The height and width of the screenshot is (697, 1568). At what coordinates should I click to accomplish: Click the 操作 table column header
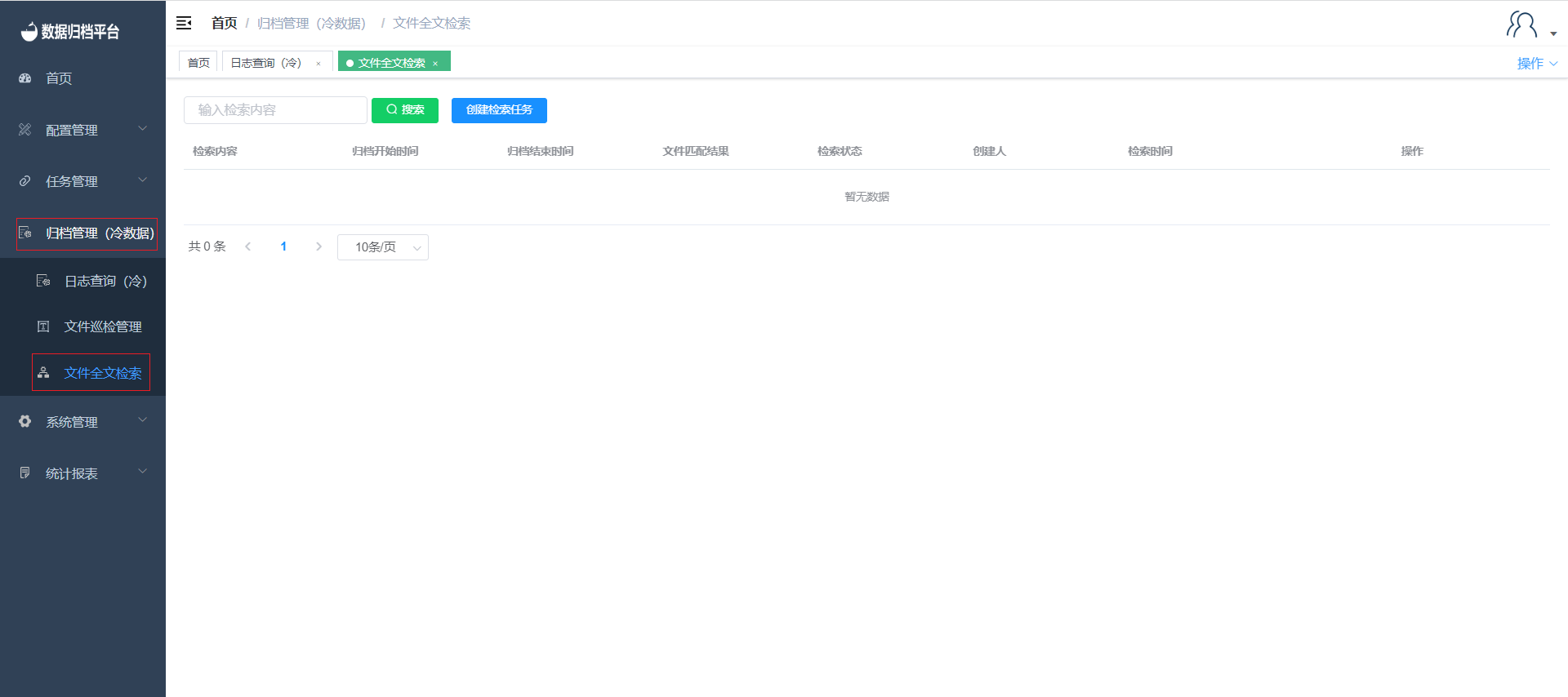click(x=1412, y=151)
